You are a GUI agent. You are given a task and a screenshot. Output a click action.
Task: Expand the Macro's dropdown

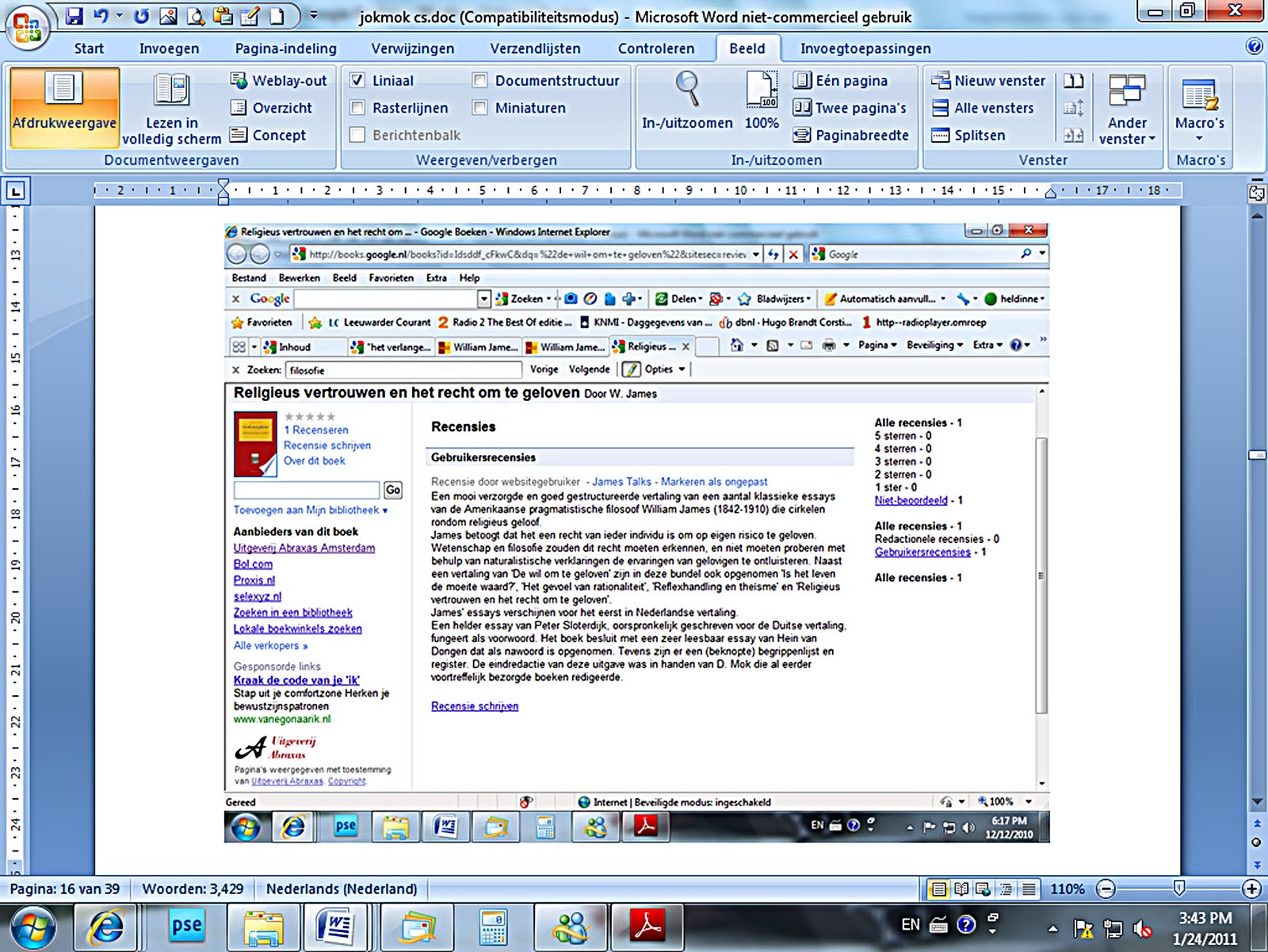pos(1200,109)
